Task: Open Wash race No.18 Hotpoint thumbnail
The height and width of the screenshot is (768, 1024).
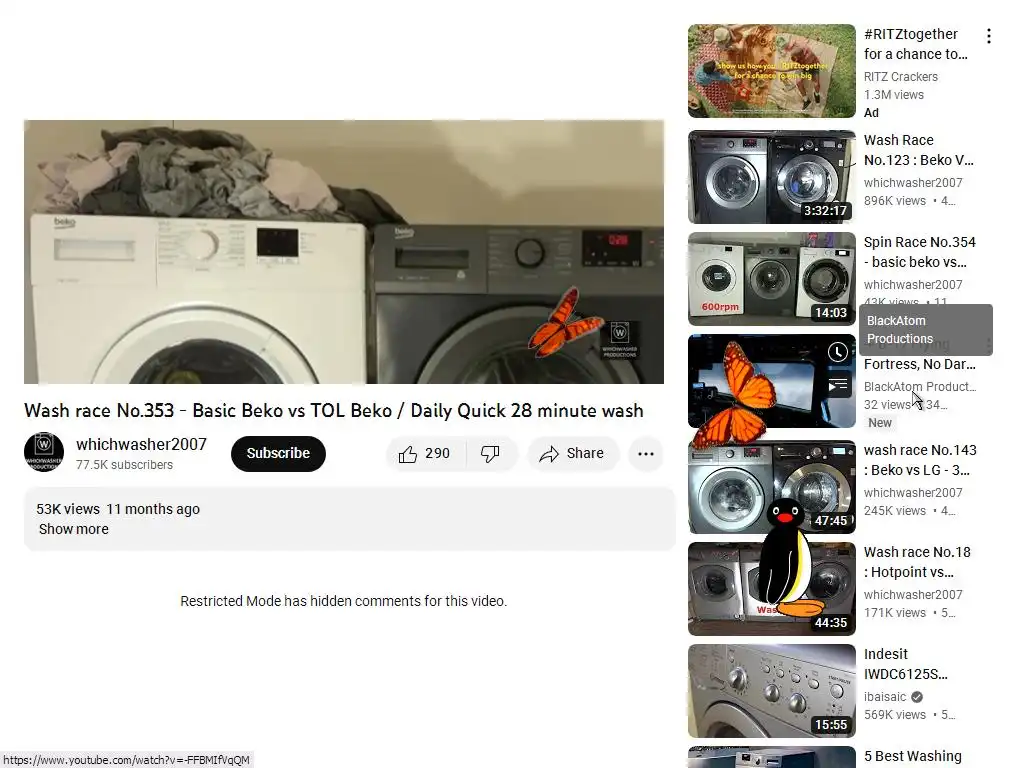Action: pos(772,589)
